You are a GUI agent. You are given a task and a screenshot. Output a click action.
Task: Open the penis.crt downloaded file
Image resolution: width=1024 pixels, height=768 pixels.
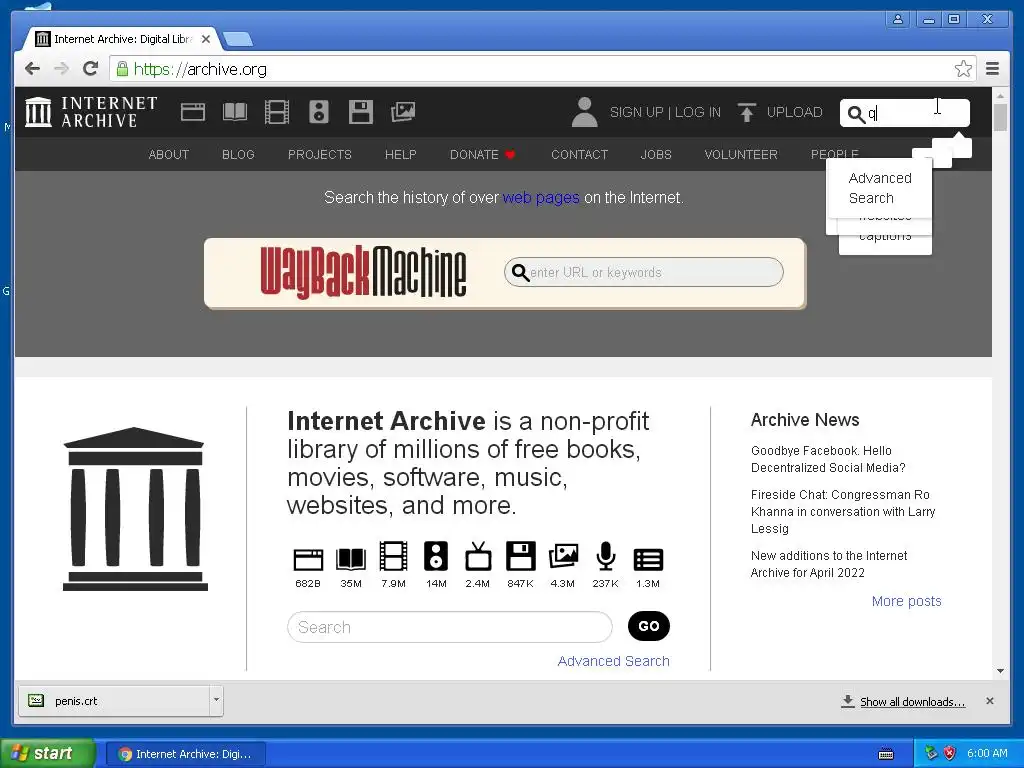pyautogui.click(x=114, y=700)
